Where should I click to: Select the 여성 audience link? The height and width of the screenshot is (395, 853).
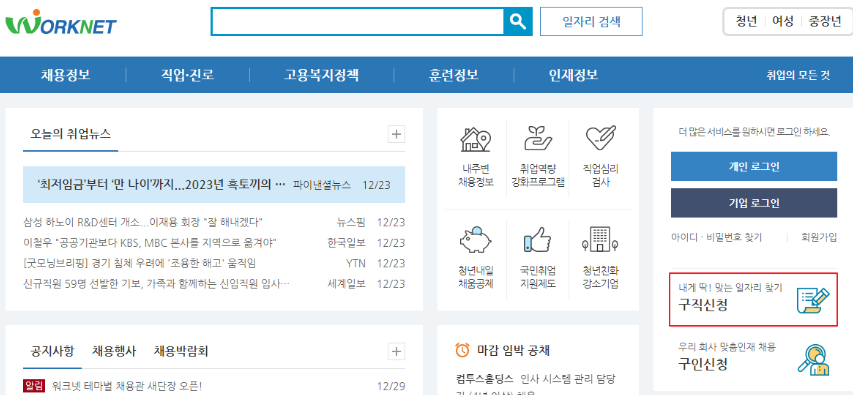click(783, 21)
